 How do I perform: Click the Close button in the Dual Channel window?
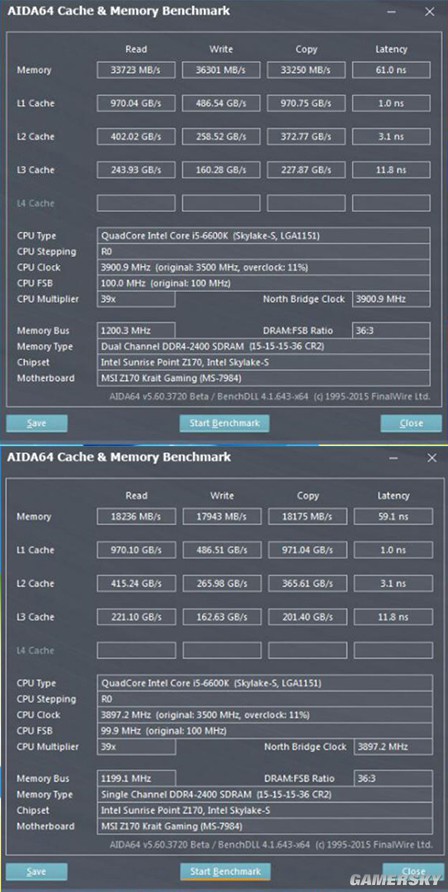click(411, 423)
